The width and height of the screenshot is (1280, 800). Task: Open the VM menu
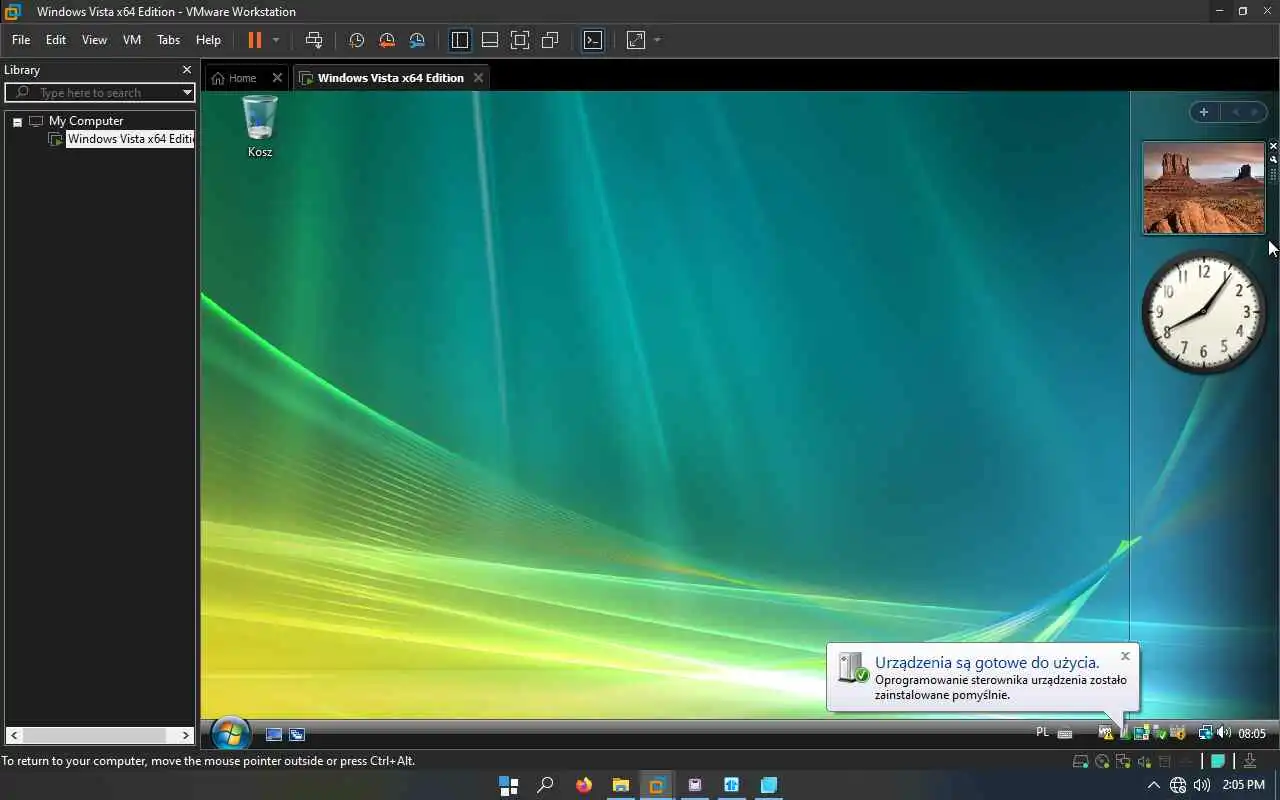132,40
